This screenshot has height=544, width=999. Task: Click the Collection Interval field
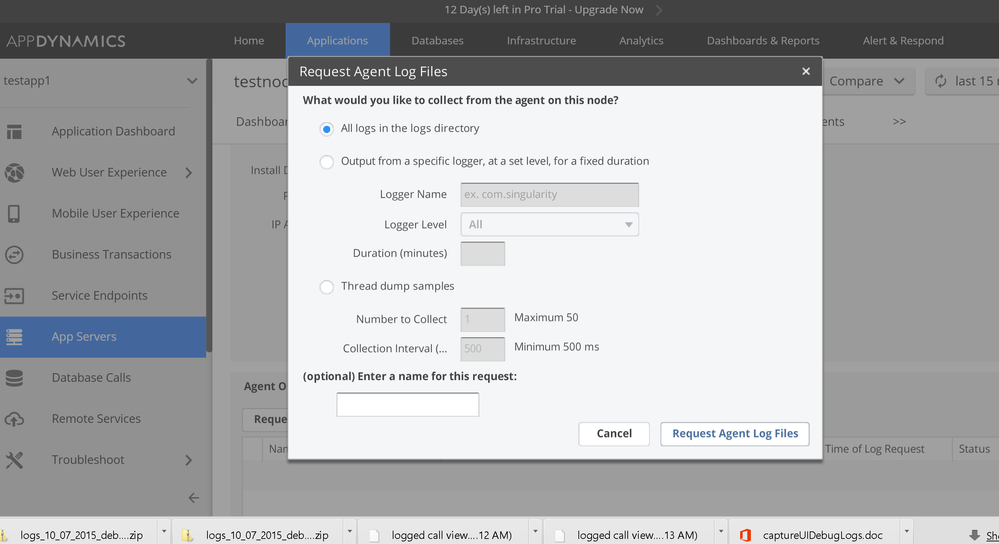(x=483, y=349)
